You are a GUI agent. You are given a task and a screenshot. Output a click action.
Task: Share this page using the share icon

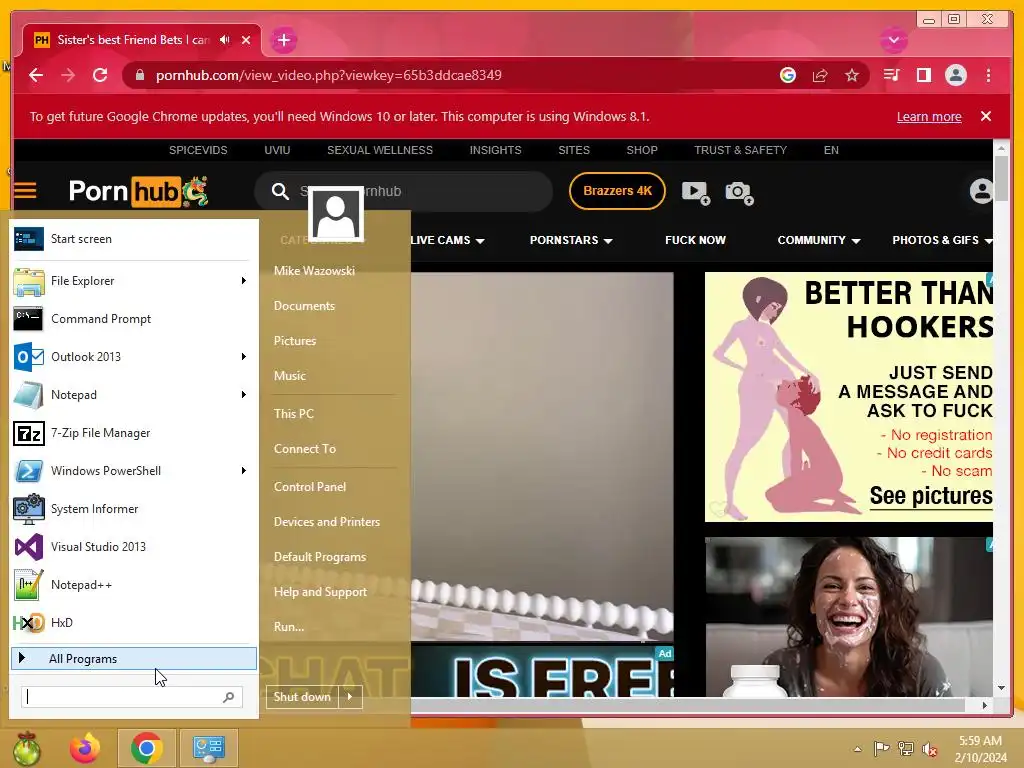[820, 75]
